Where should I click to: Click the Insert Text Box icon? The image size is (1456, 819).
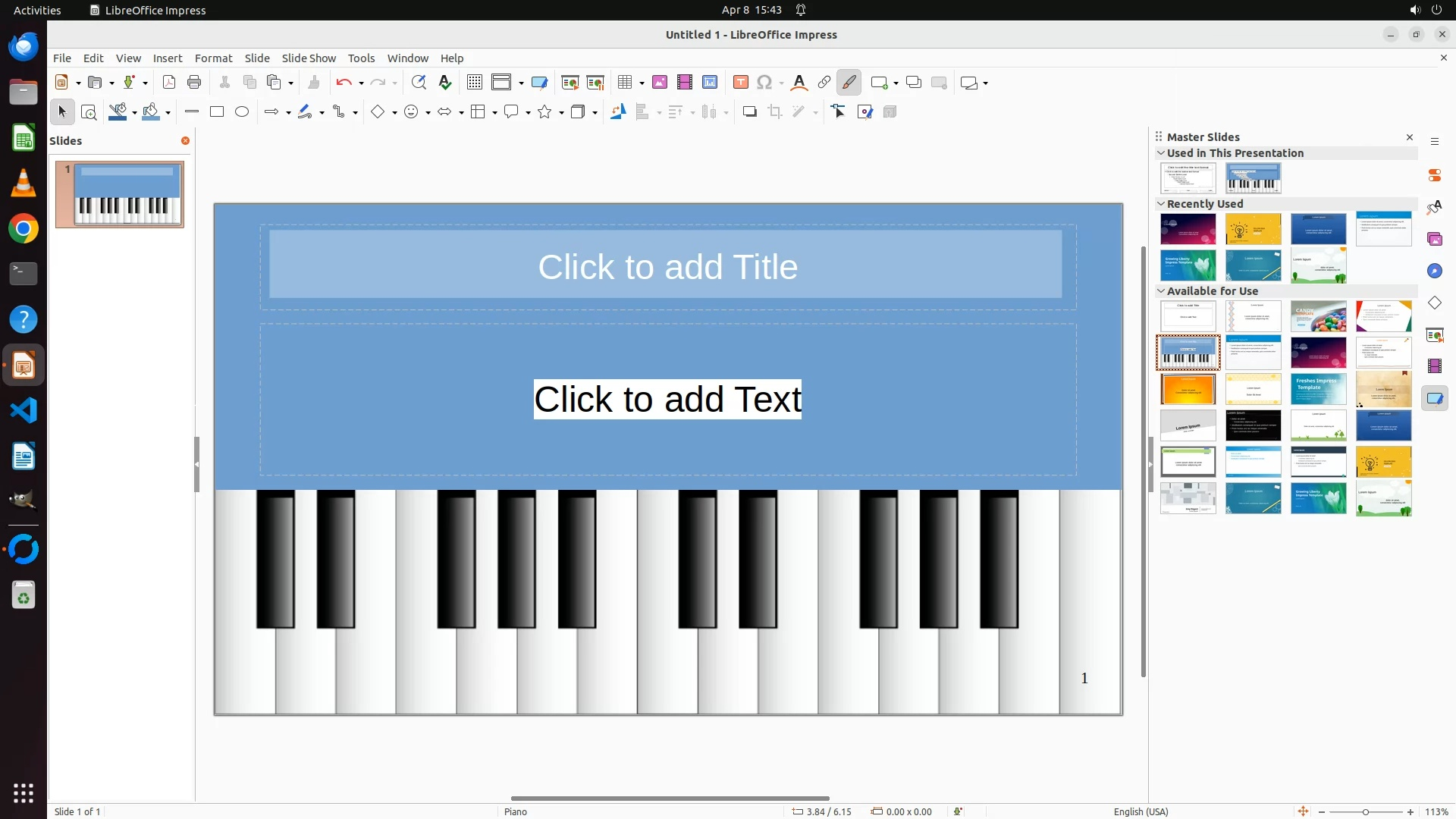(x=741, y=83)
